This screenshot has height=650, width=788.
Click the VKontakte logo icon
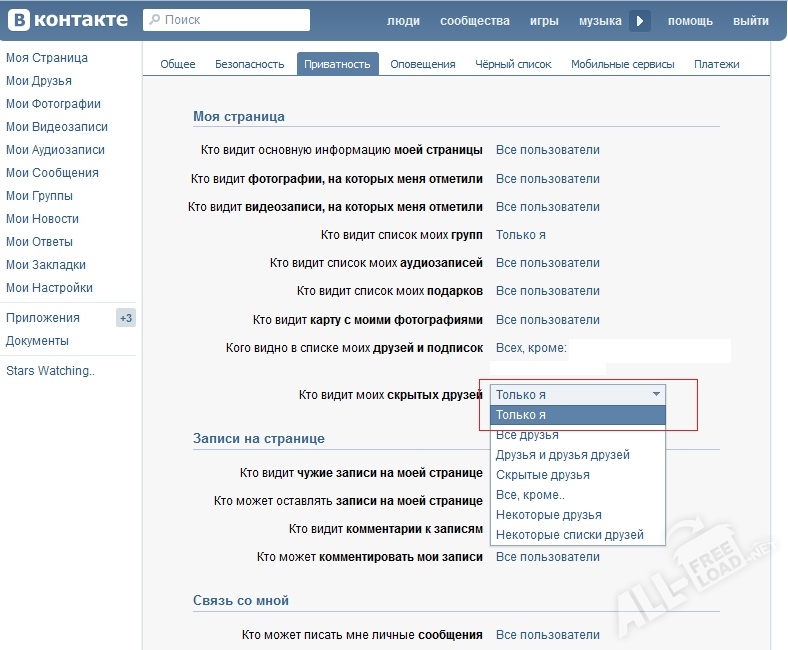click(x=18, y=20)
